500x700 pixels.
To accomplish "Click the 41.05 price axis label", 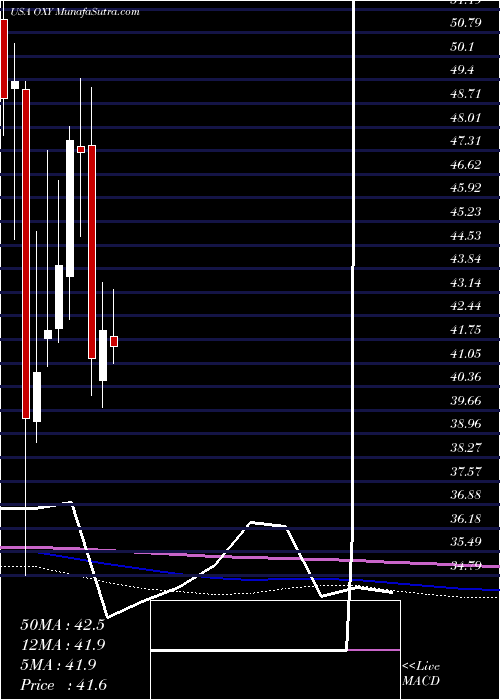I will click(466, 354).
